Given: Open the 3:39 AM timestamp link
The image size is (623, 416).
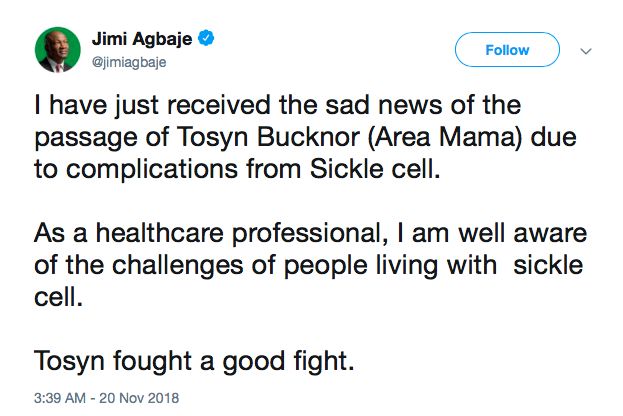Looking at the screenshot, I should click(x=60, y=398).
